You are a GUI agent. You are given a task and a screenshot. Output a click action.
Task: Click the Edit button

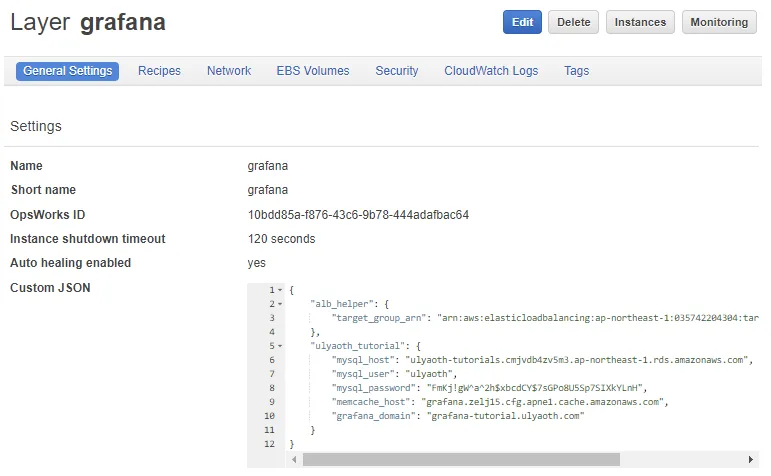522,22
